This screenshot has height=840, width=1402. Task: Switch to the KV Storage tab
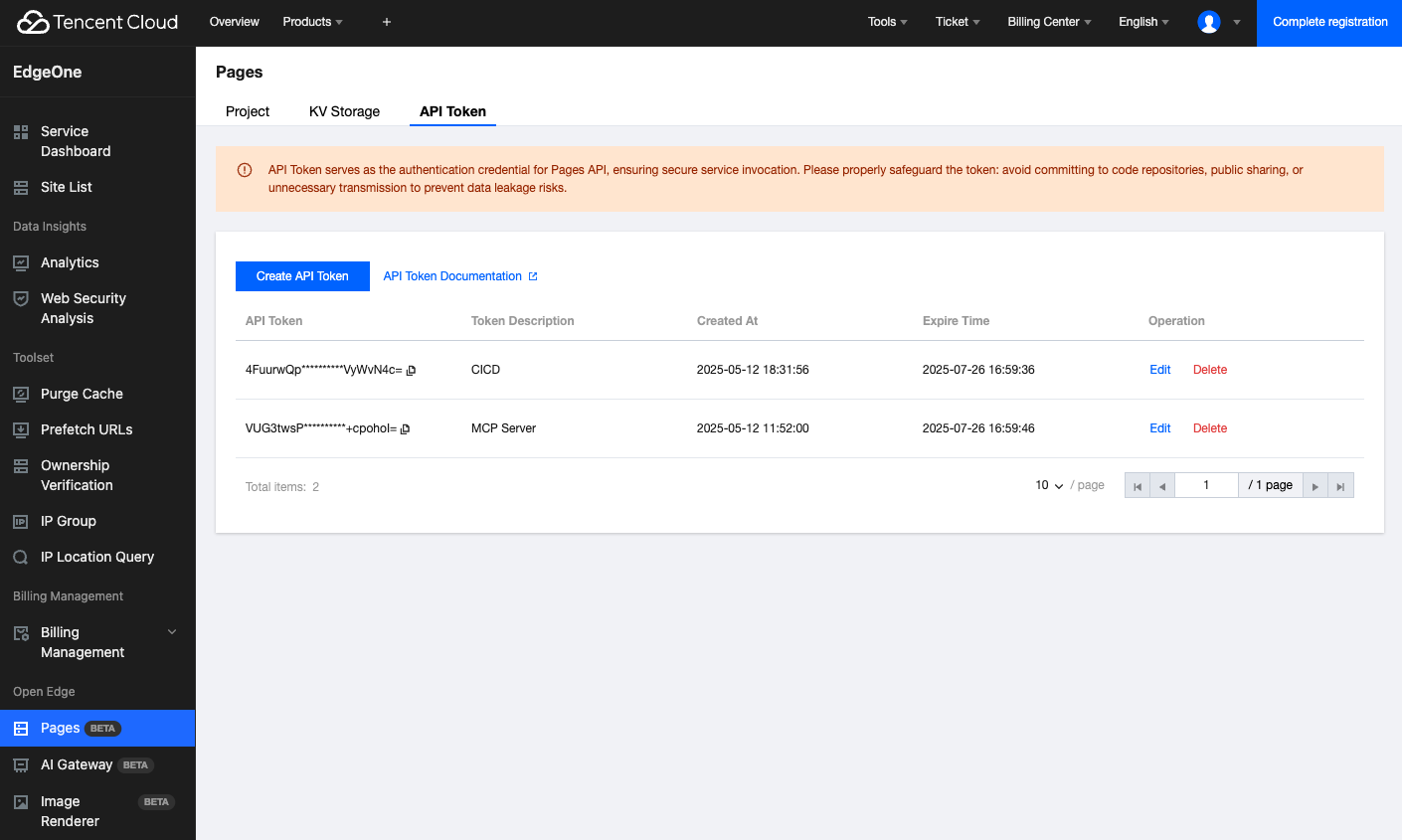tap(344, 111)
